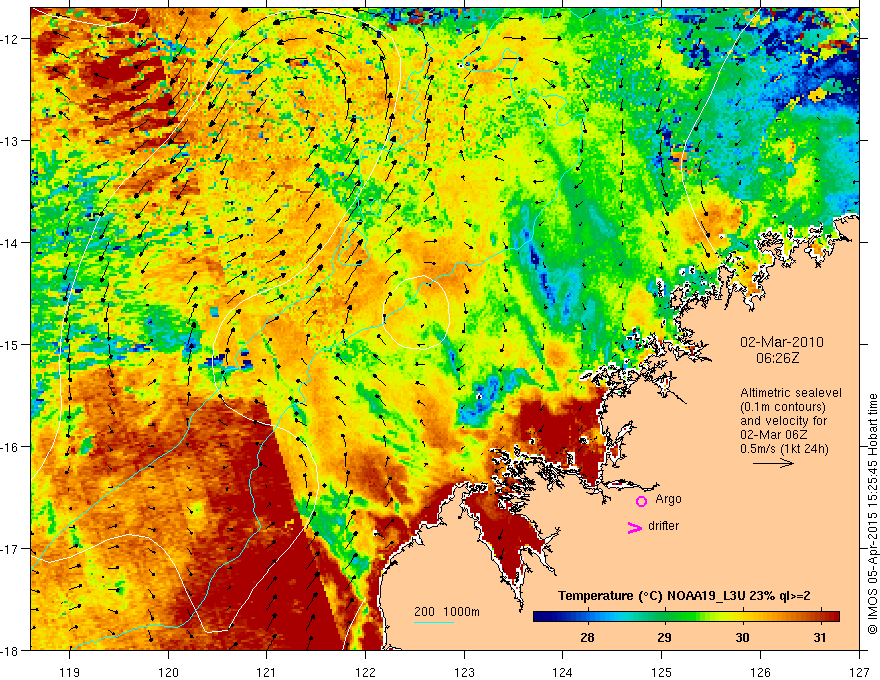Click the temperature color bar
880x680 pixels.
686,616
